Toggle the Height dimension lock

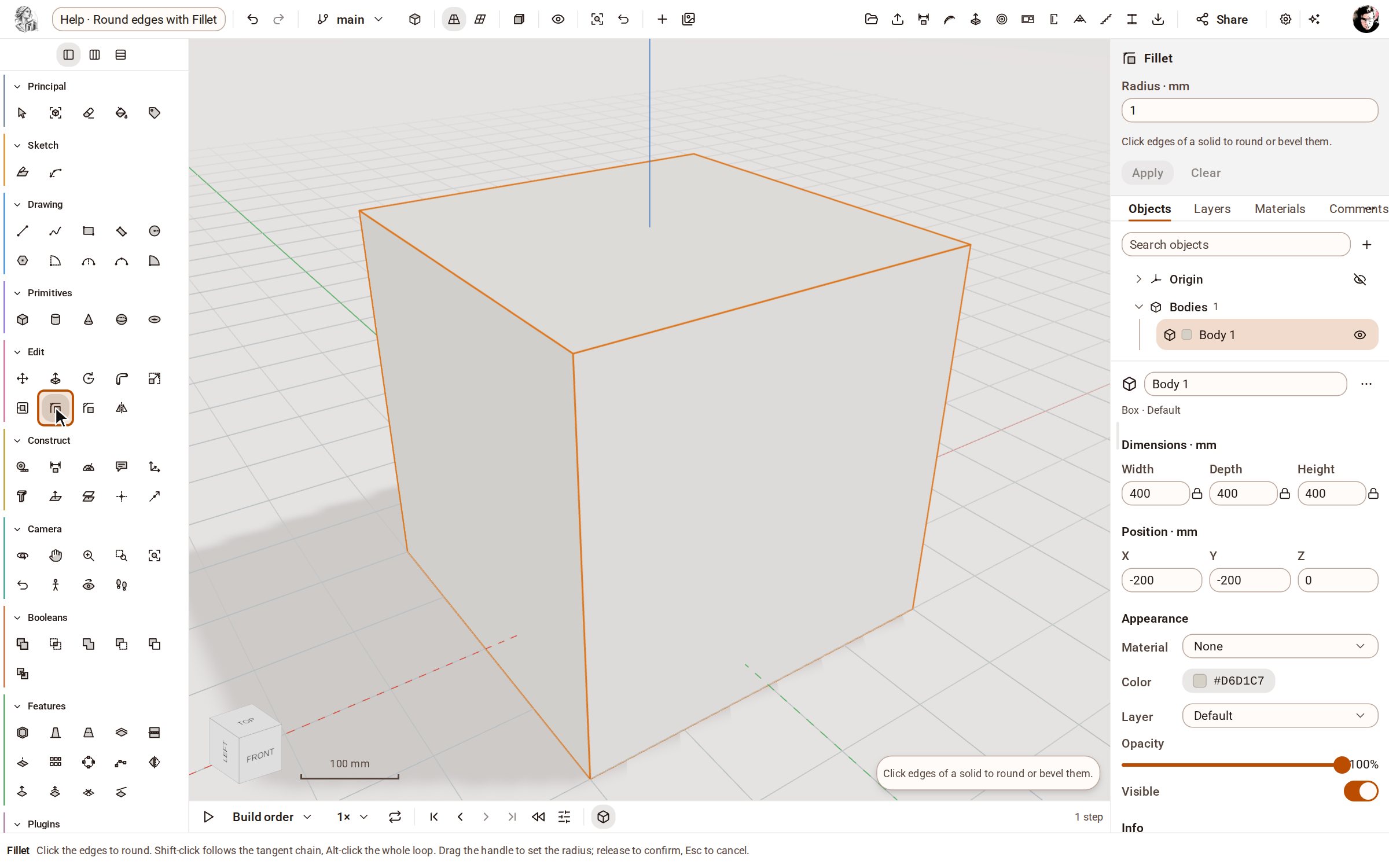pyautogui.click(x=1373, y=494)
